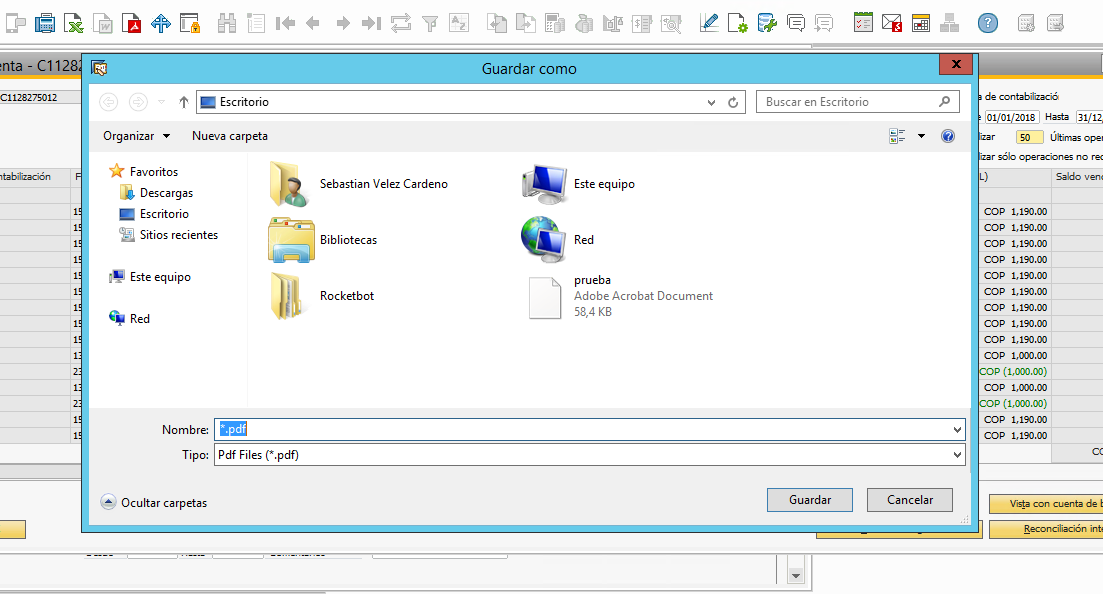Click the envelope messages toolbar icon
Viewport: 1103px width, 594px height.
892,23
